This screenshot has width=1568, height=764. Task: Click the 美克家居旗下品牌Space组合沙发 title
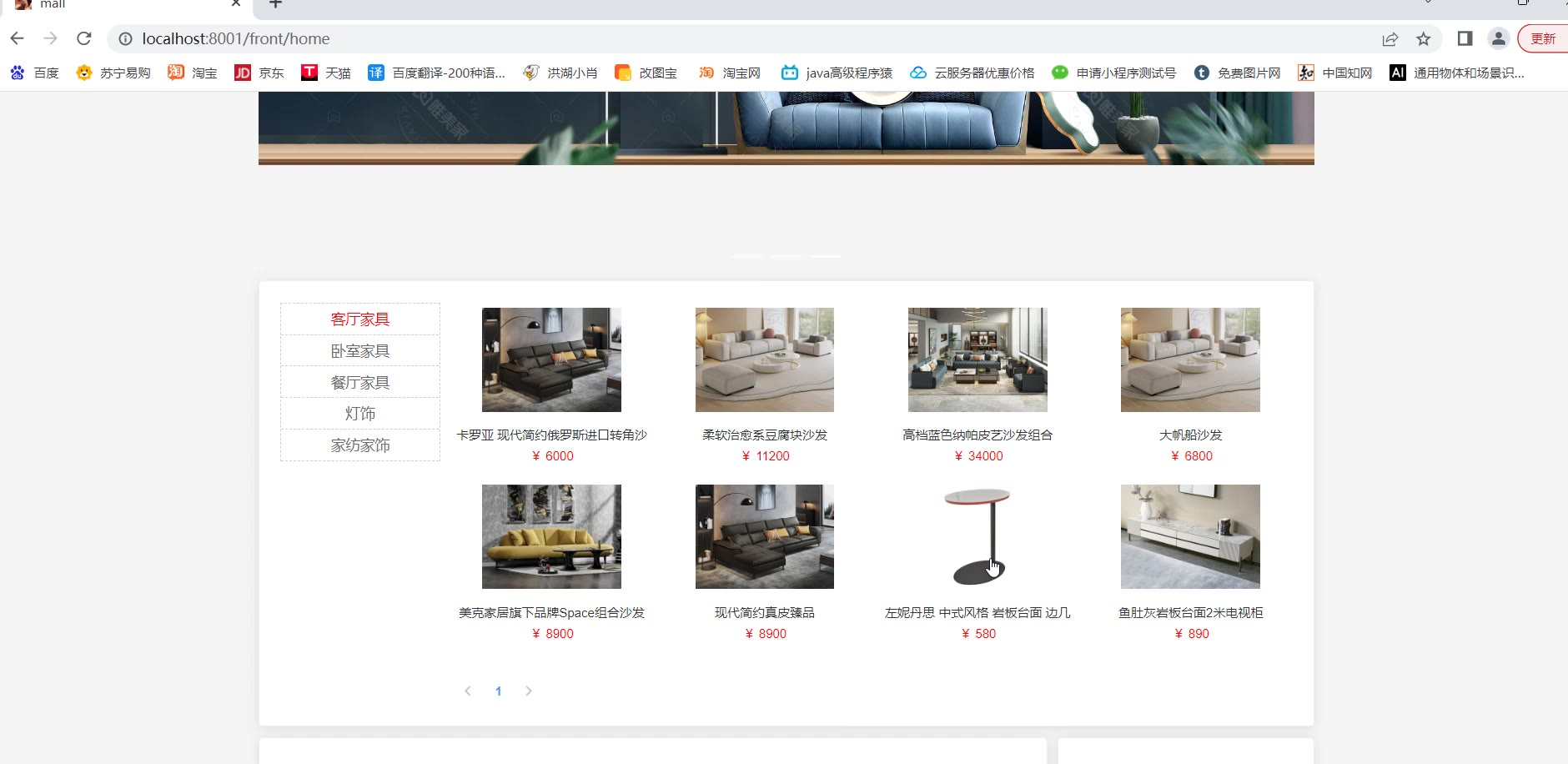pyautogui.click(x=551, y=613)
